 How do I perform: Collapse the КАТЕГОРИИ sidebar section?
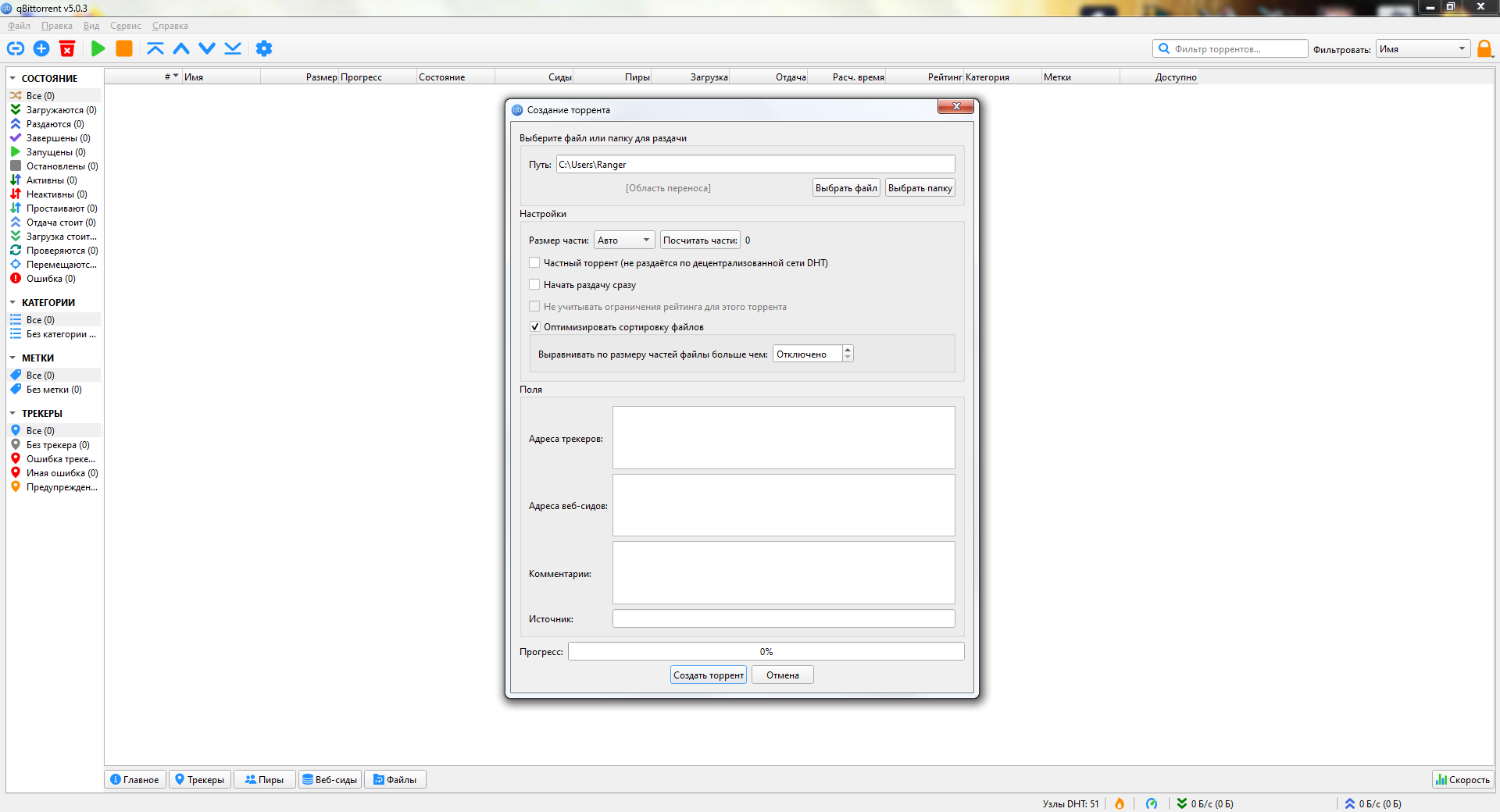12,302
